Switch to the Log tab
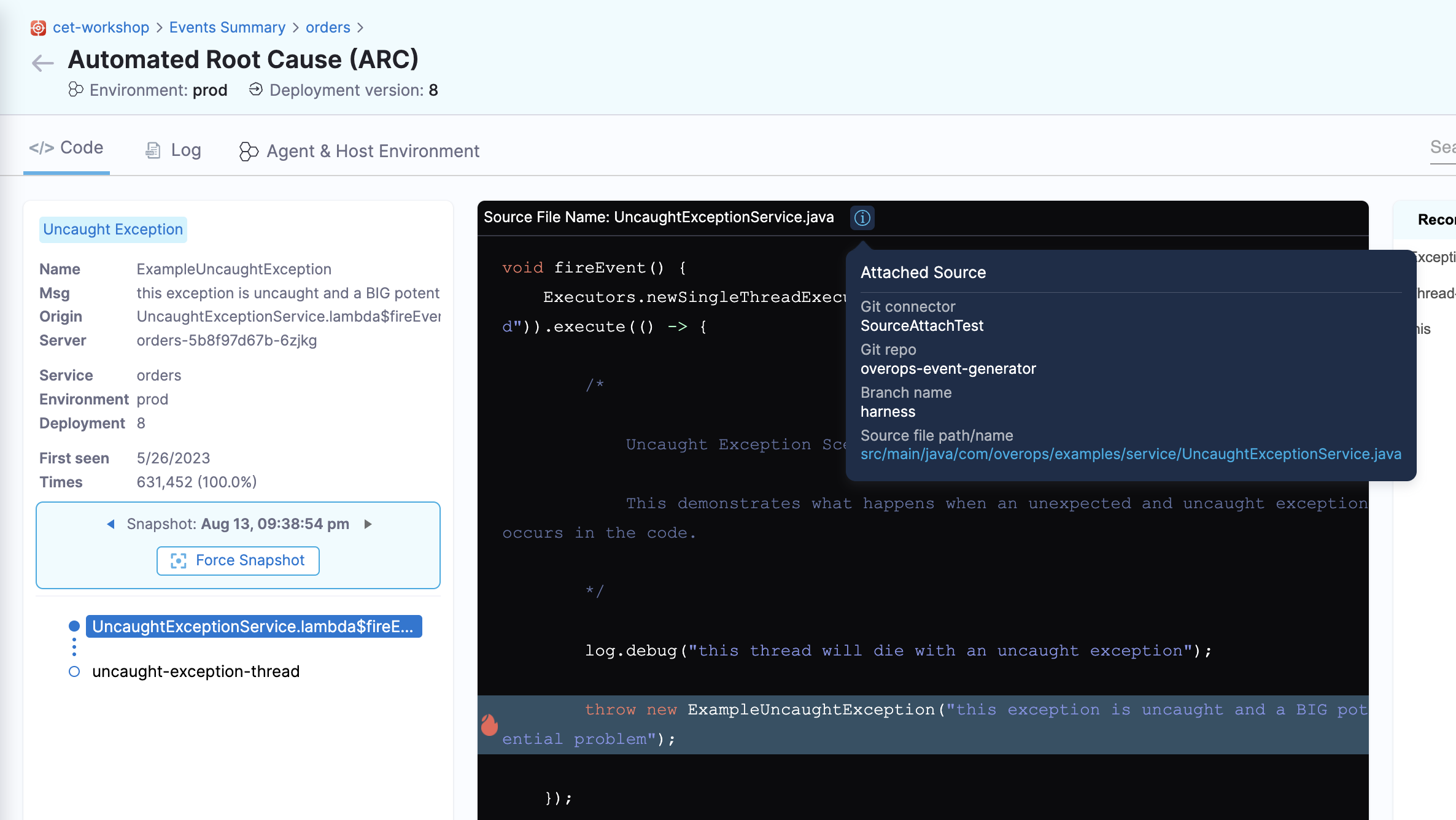 coord(185,150)
